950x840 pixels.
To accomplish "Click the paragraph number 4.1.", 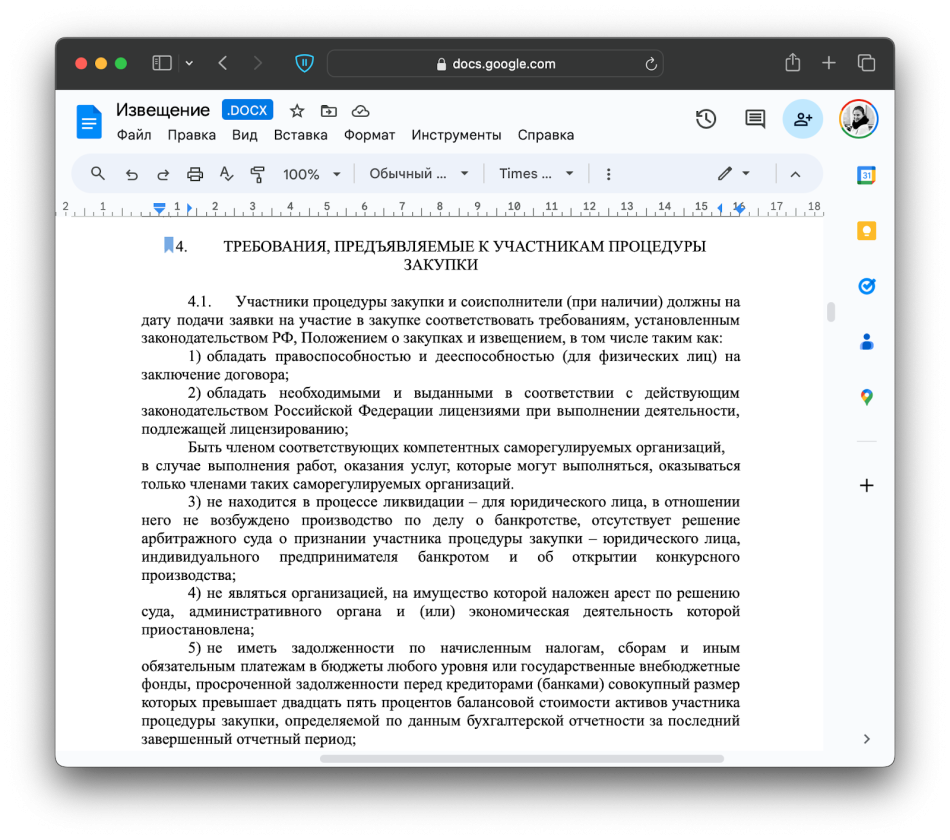I will [x=199, y=301].
